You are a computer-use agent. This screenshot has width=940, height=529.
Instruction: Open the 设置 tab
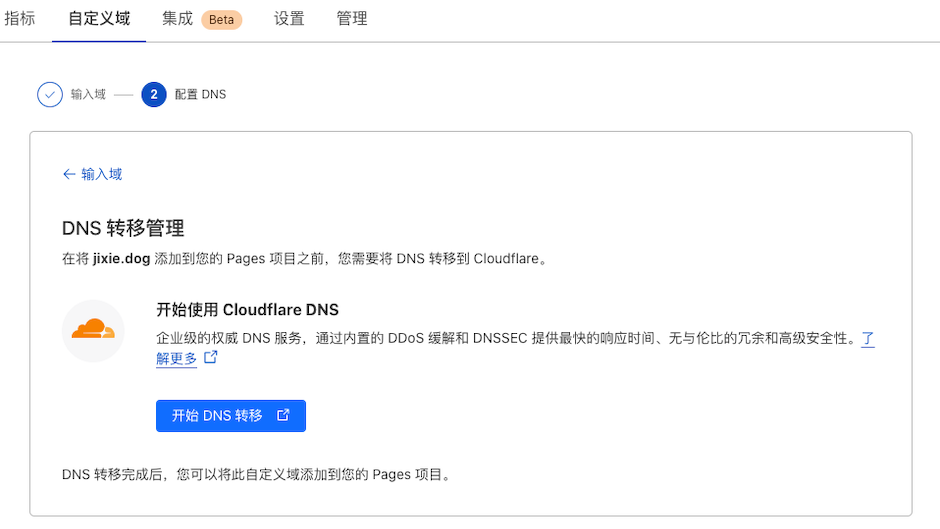click(x=289, y=19)
